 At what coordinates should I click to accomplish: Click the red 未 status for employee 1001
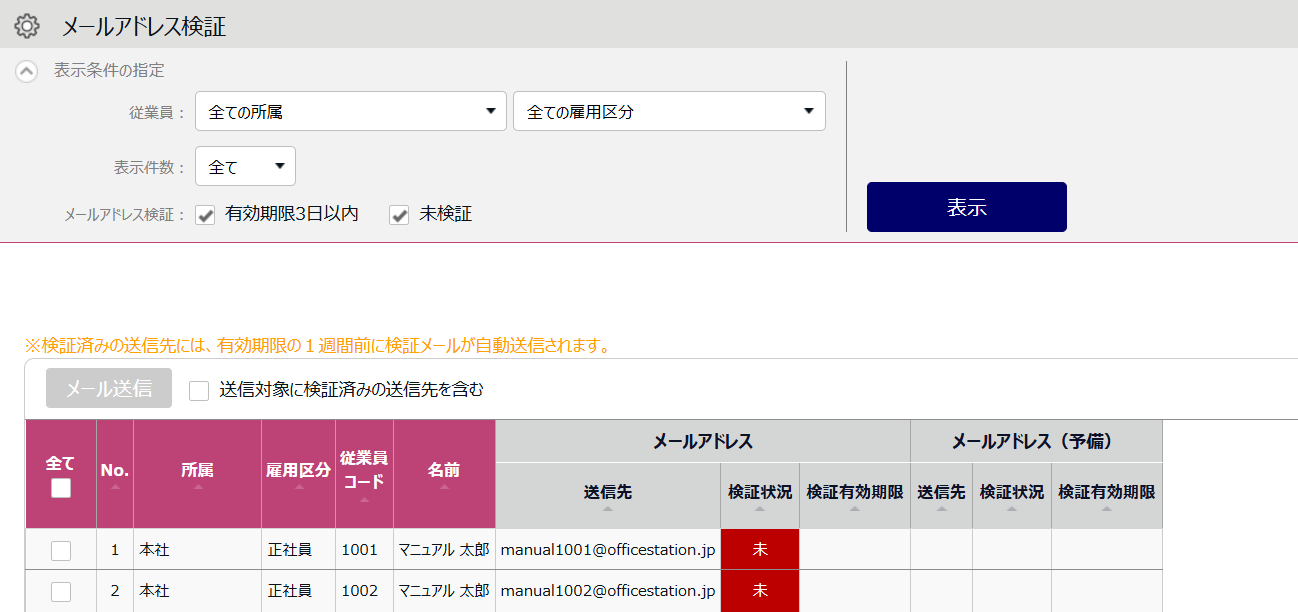click(x=760, y=550)
